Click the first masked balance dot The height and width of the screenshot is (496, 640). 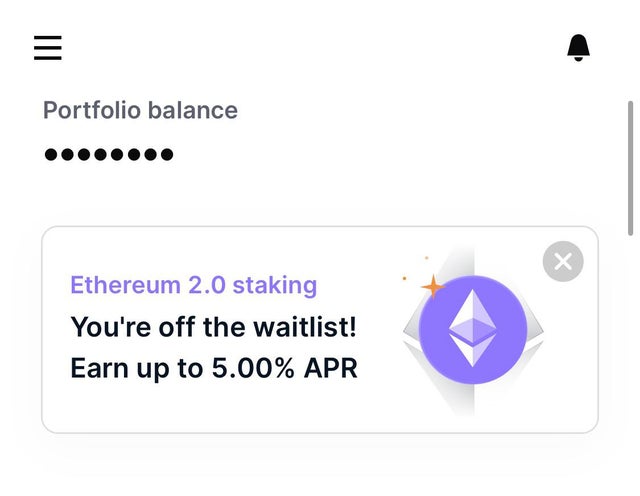(51, 154)
